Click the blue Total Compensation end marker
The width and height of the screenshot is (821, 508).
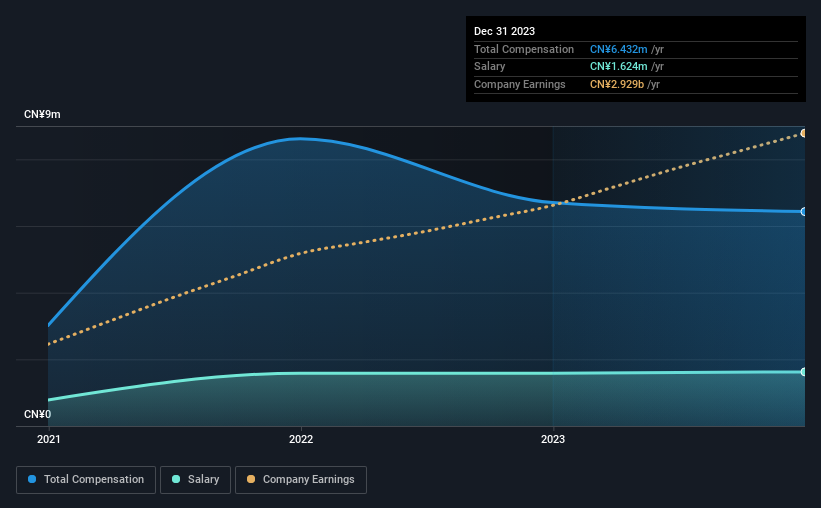tap(803, 212)
